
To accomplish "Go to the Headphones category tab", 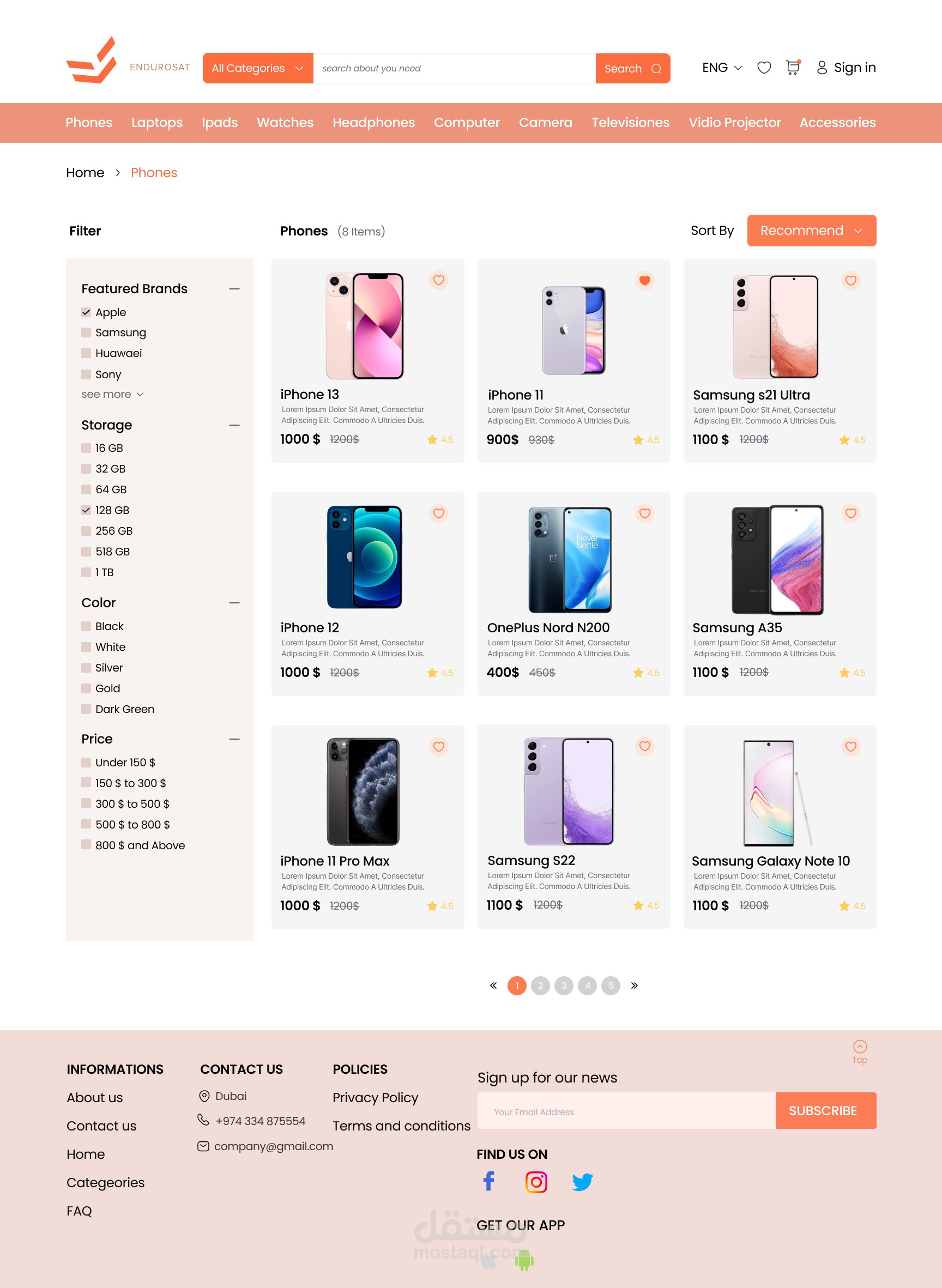I will (x=373, y=123).
